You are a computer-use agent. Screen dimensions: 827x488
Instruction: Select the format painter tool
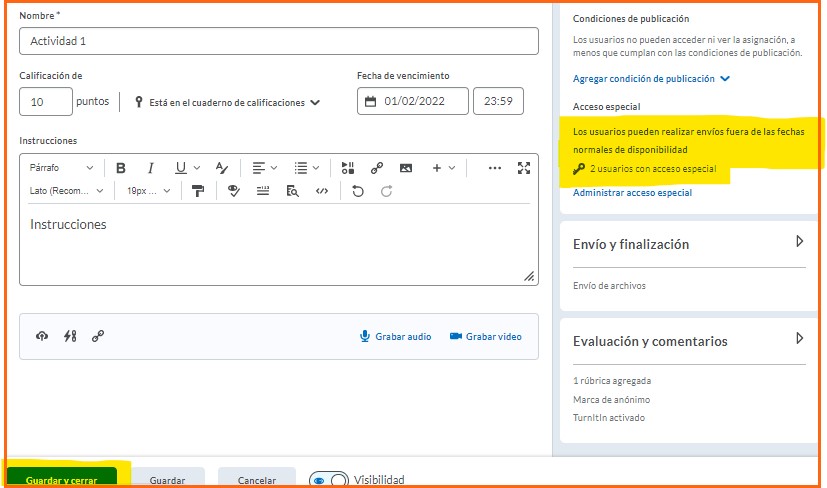point(198,191)
